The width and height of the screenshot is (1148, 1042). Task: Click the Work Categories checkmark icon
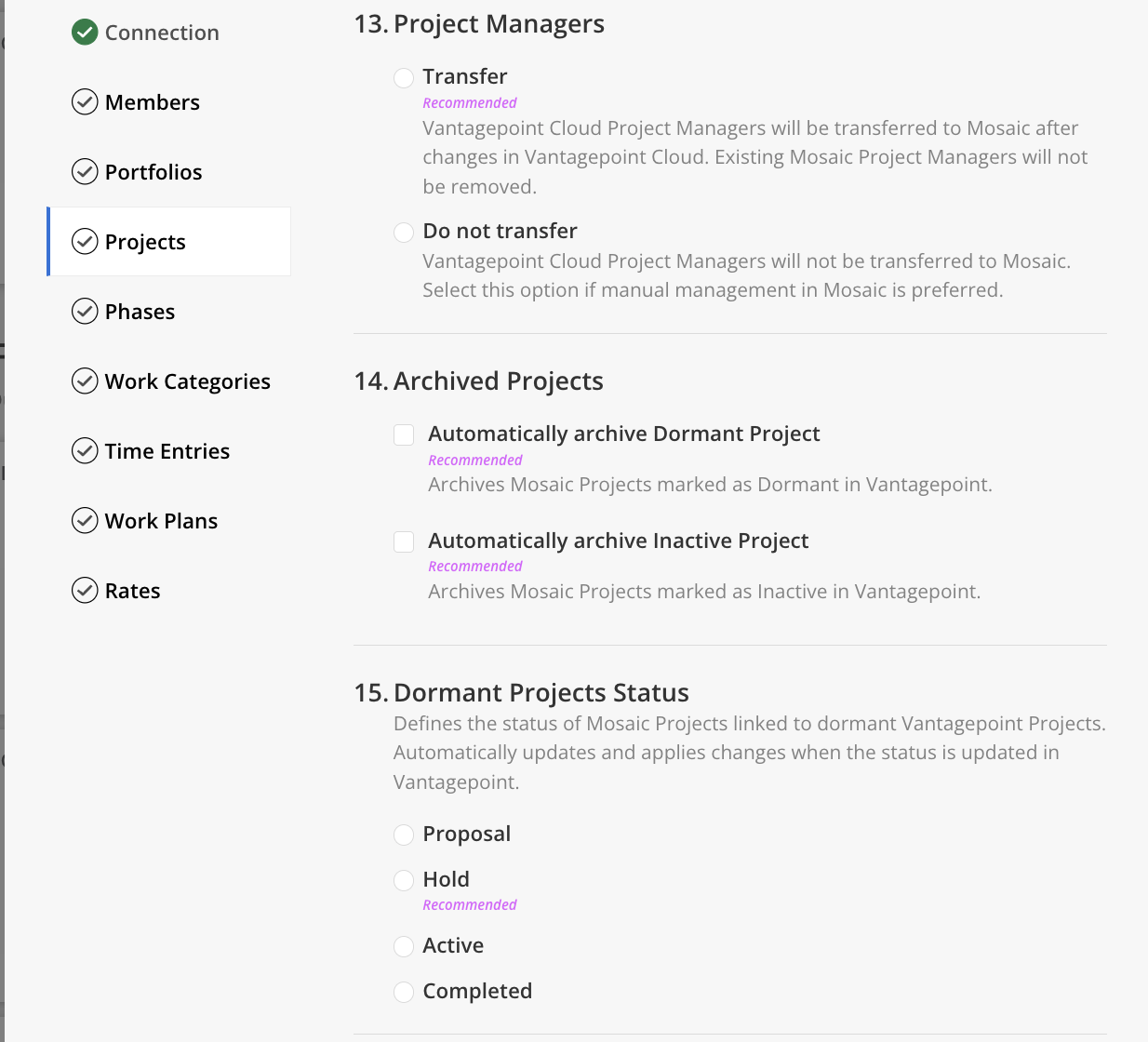click(x=85, y=381)
